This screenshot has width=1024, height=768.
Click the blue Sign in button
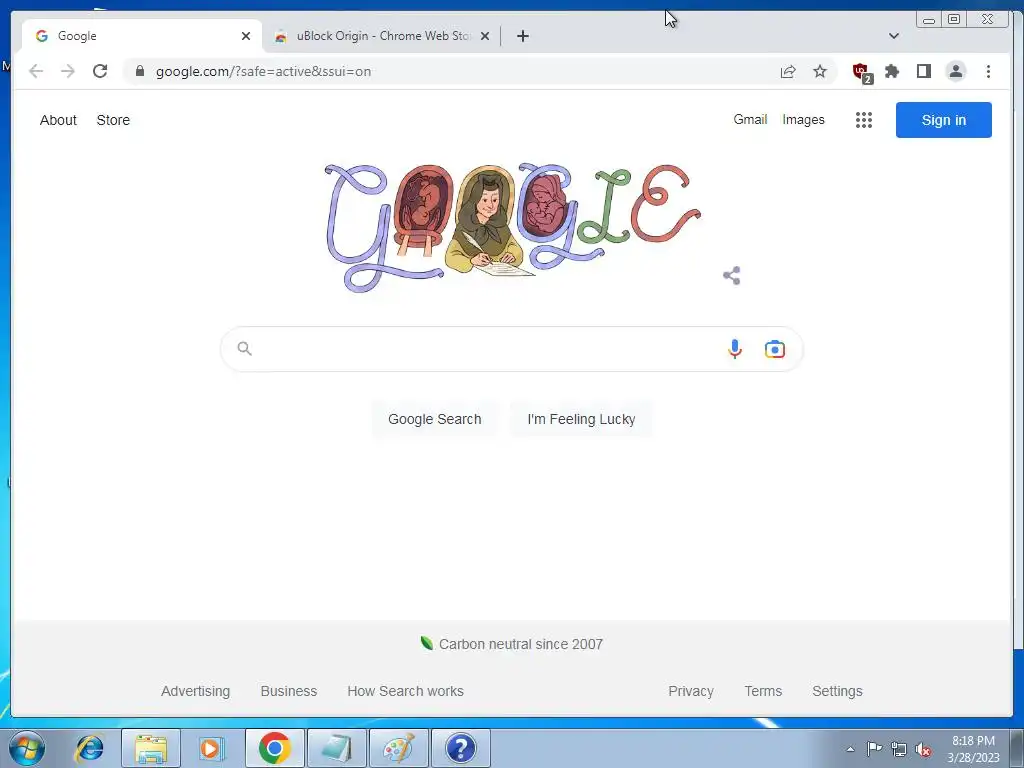point(944,120)
